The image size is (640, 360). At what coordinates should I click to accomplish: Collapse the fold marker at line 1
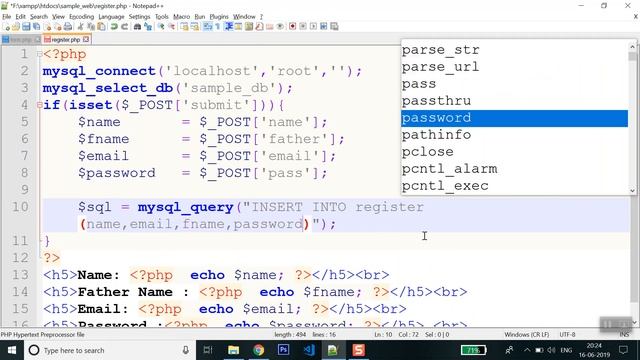40,54
